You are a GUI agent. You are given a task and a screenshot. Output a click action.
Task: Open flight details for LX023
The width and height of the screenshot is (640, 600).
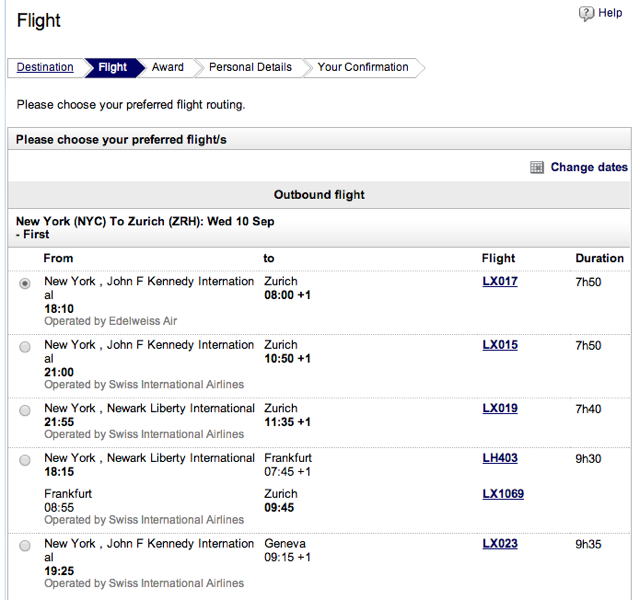click(500, 544)
